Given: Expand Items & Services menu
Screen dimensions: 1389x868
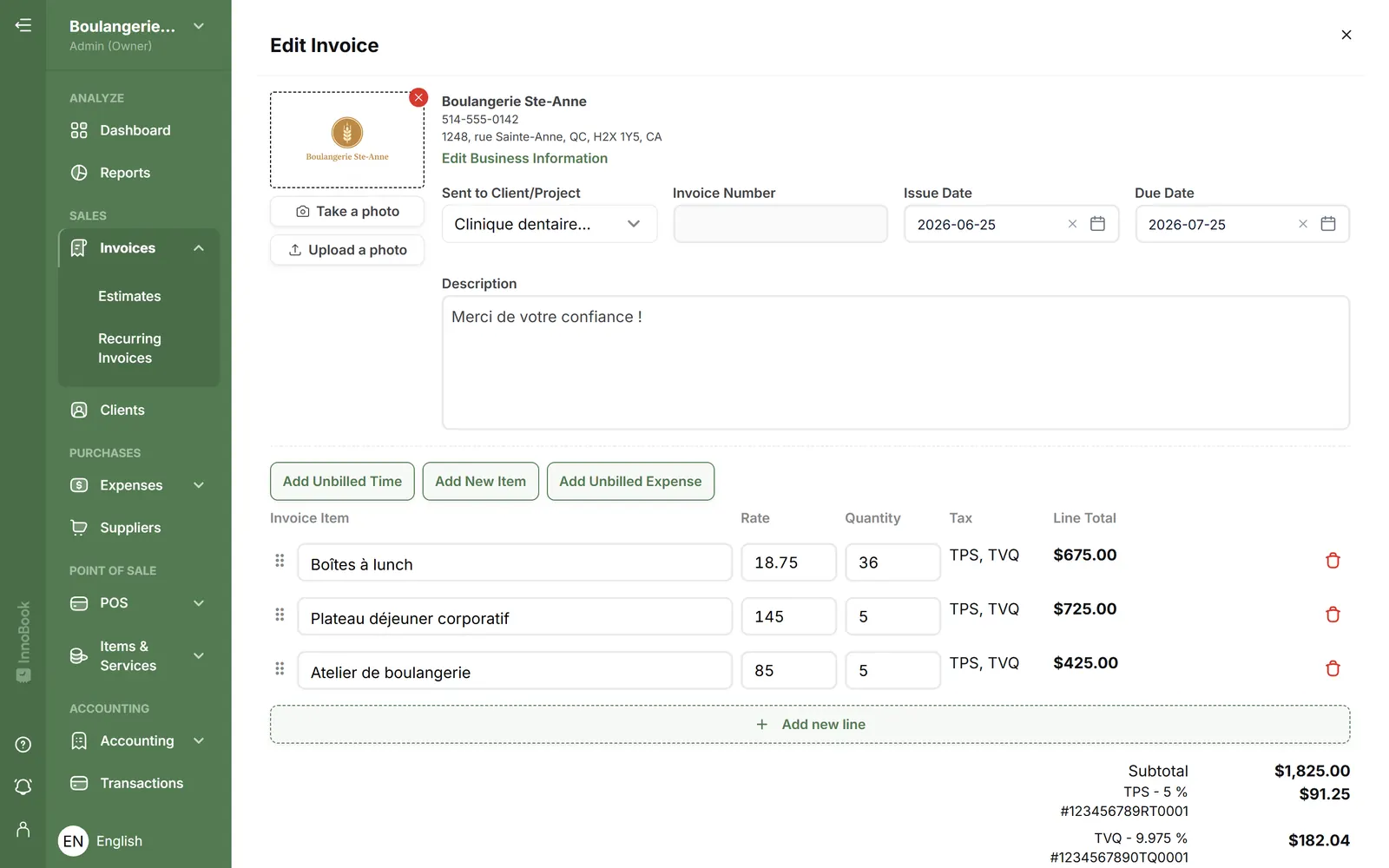Looking at the screenshot, I should tap(199, 656).
